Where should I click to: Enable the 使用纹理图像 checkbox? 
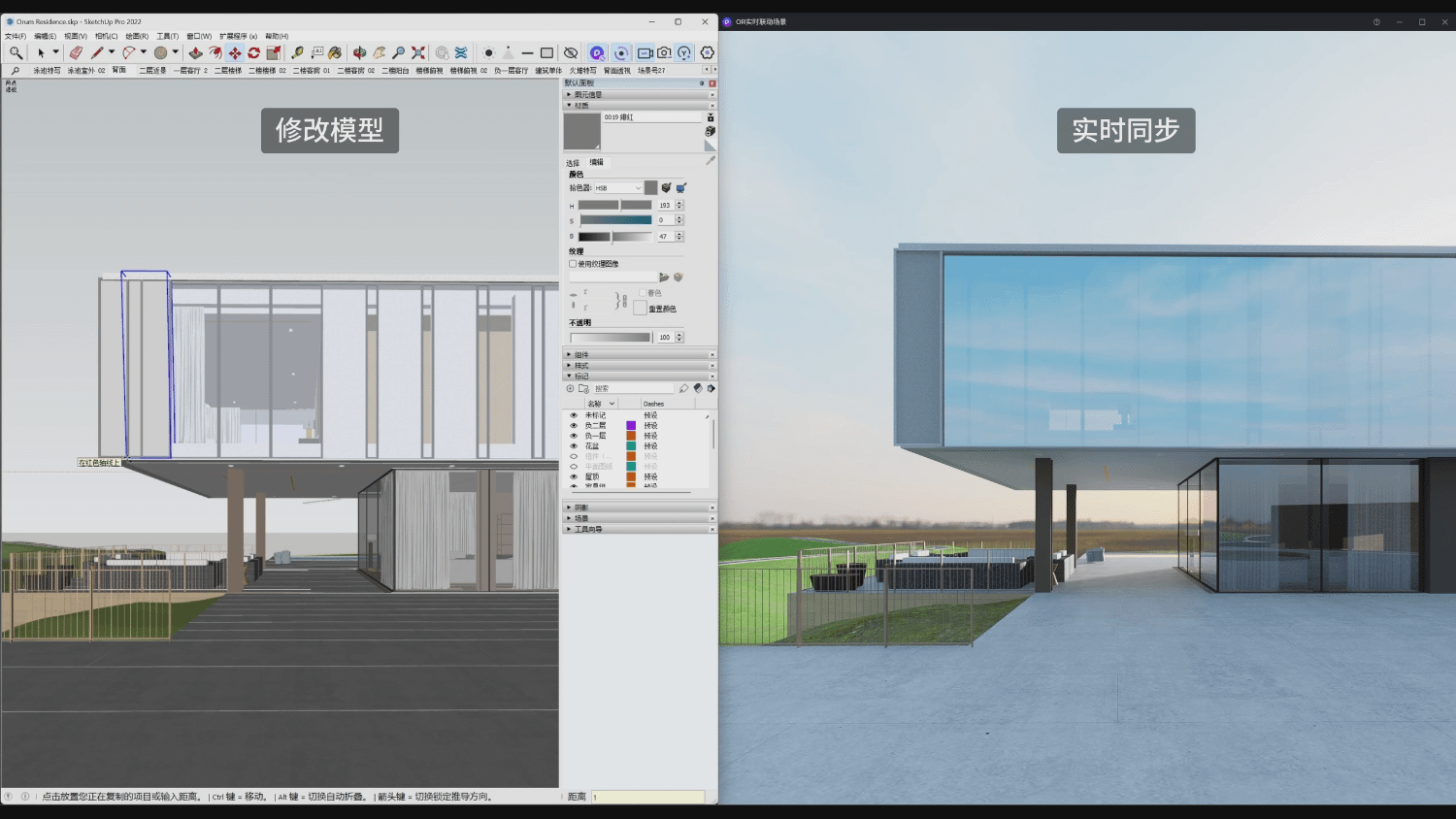pos(573,264)
